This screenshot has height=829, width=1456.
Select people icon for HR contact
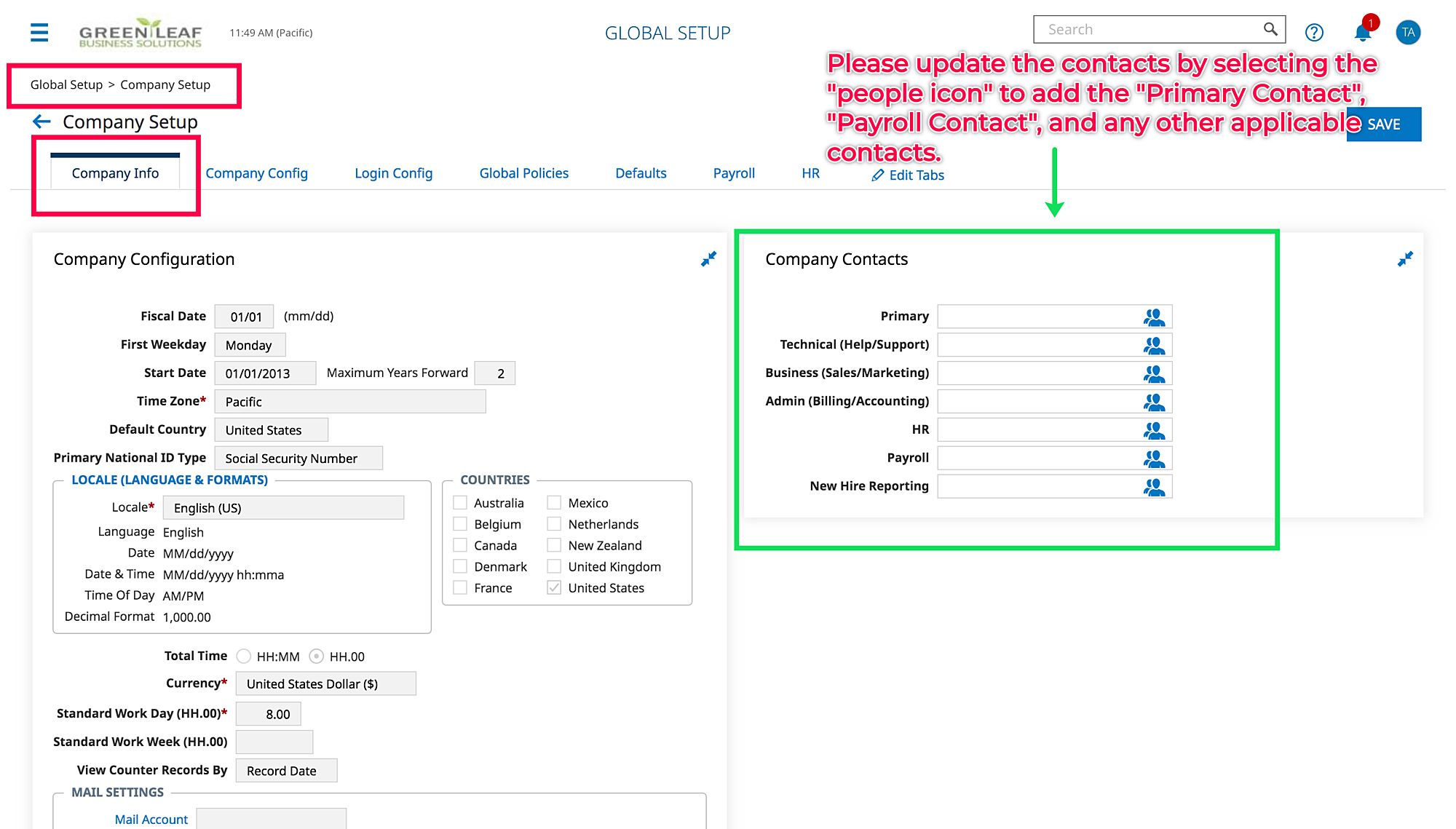1154,430
